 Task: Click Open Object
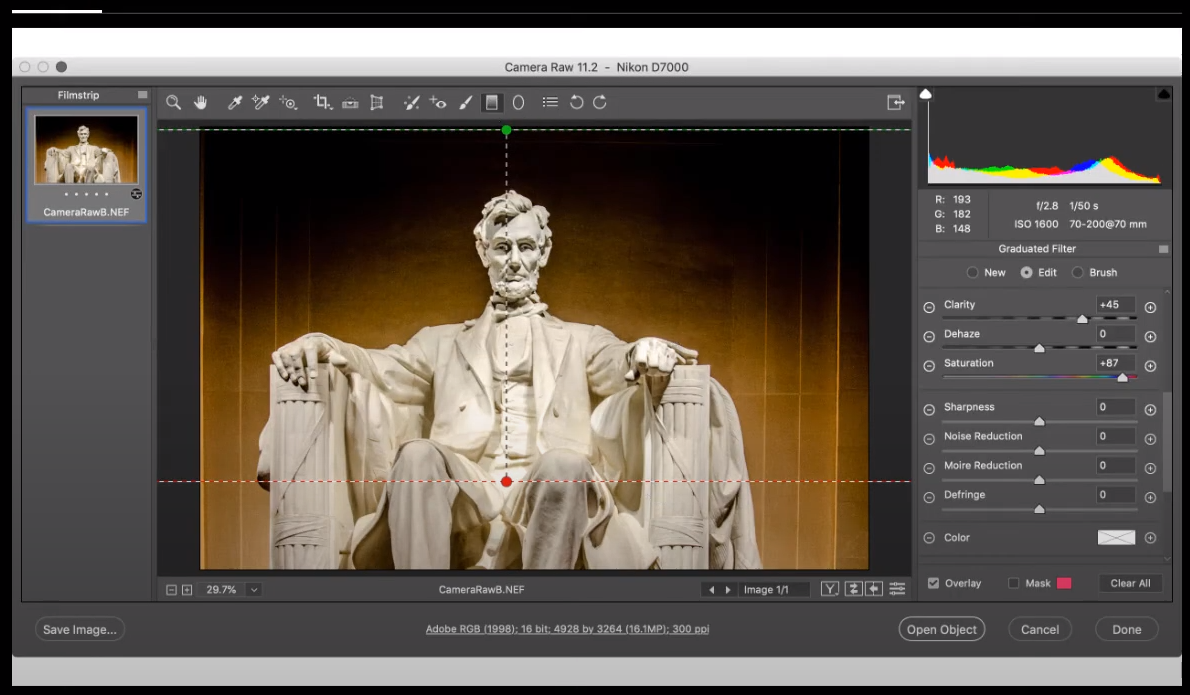point(941,629)
